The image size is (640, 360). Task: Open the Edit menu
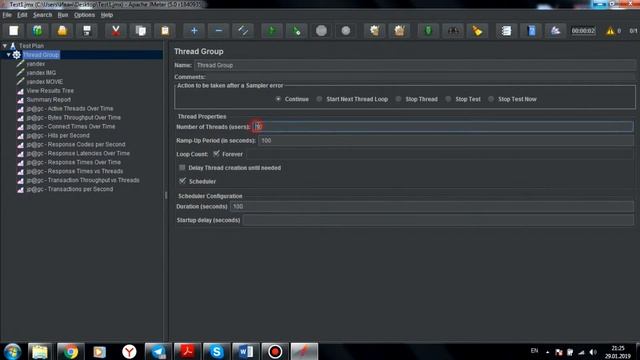point(22,15)
